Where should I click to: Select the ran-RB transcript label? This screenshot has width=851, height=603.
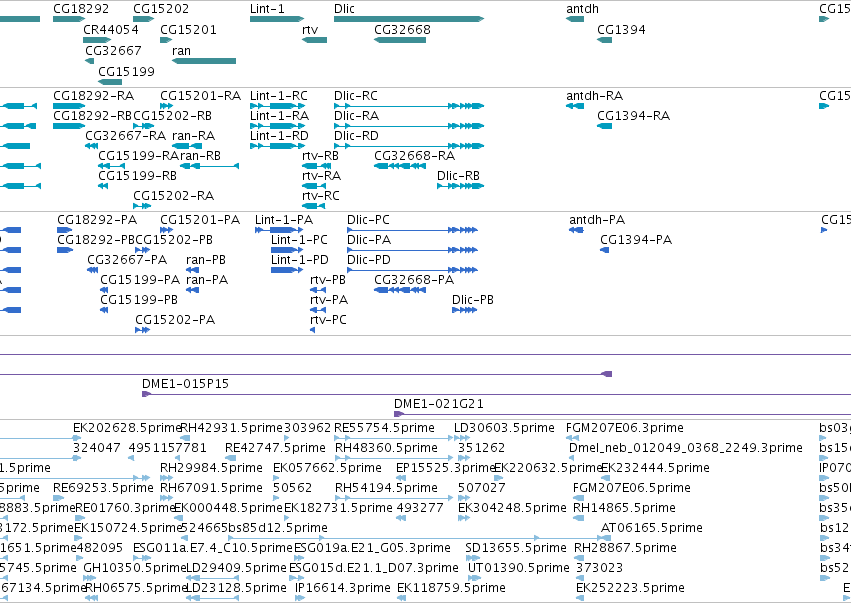[200, 156]
